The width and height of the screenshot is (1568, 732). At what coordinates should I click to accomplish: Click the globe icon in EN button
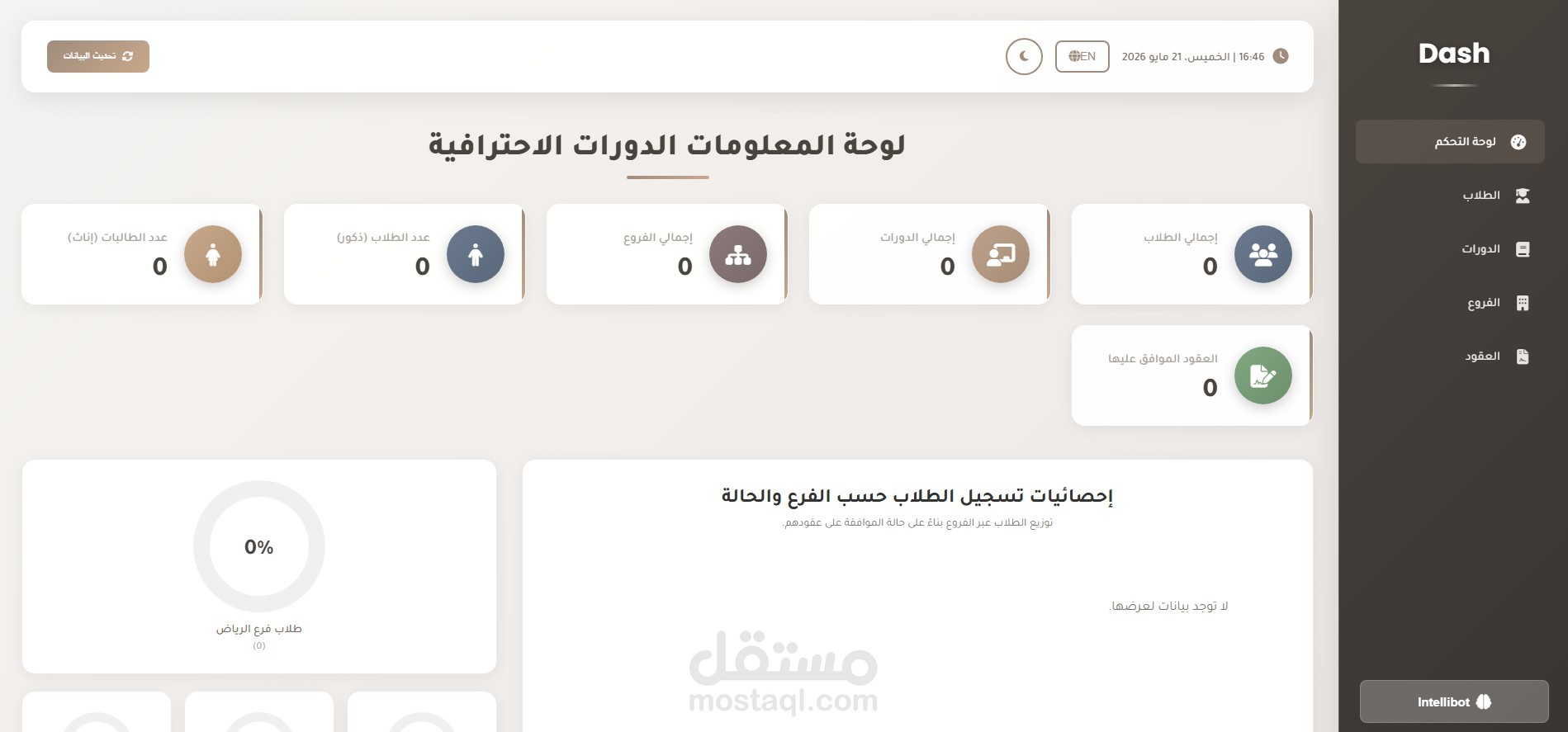[1074, 56]
